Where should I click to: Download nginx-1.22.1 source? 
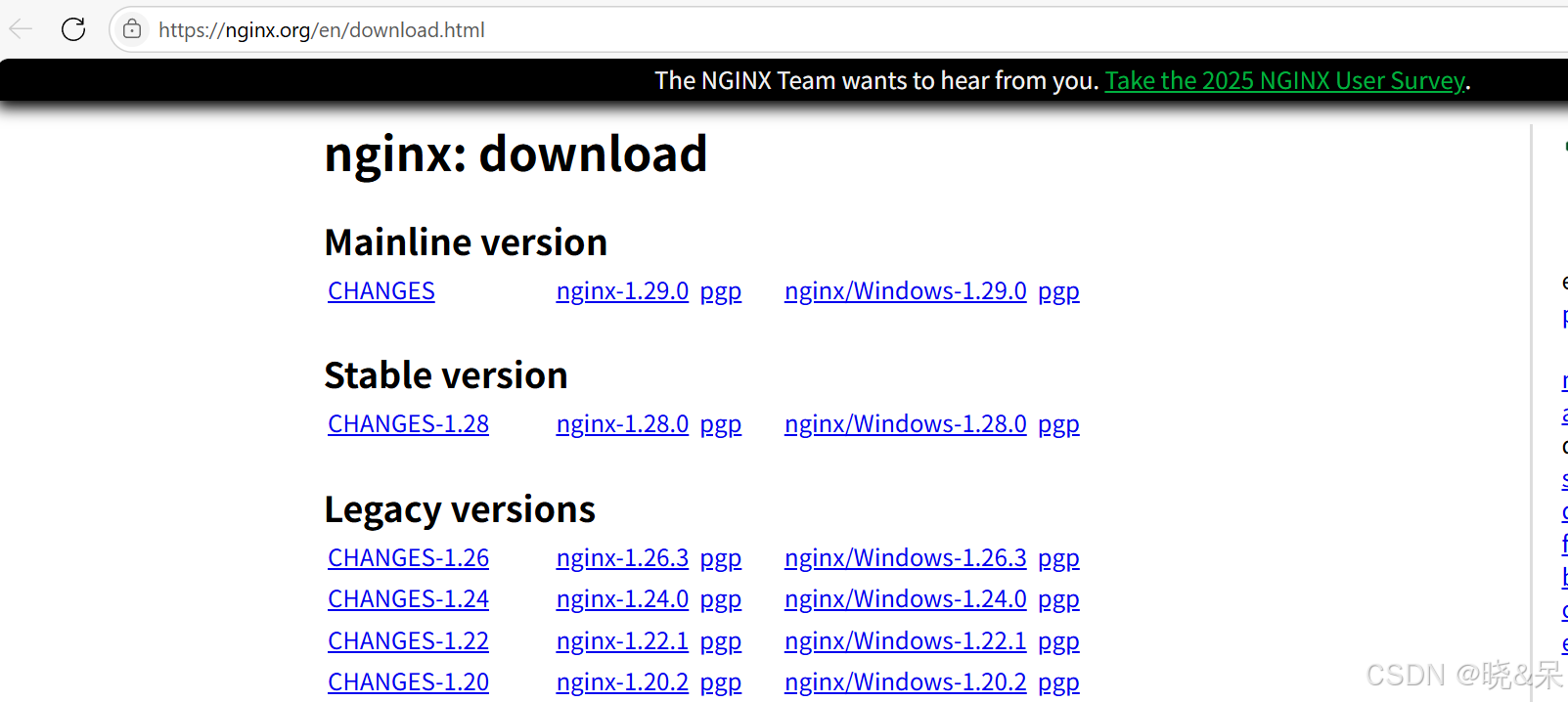(x=622, y=641)
